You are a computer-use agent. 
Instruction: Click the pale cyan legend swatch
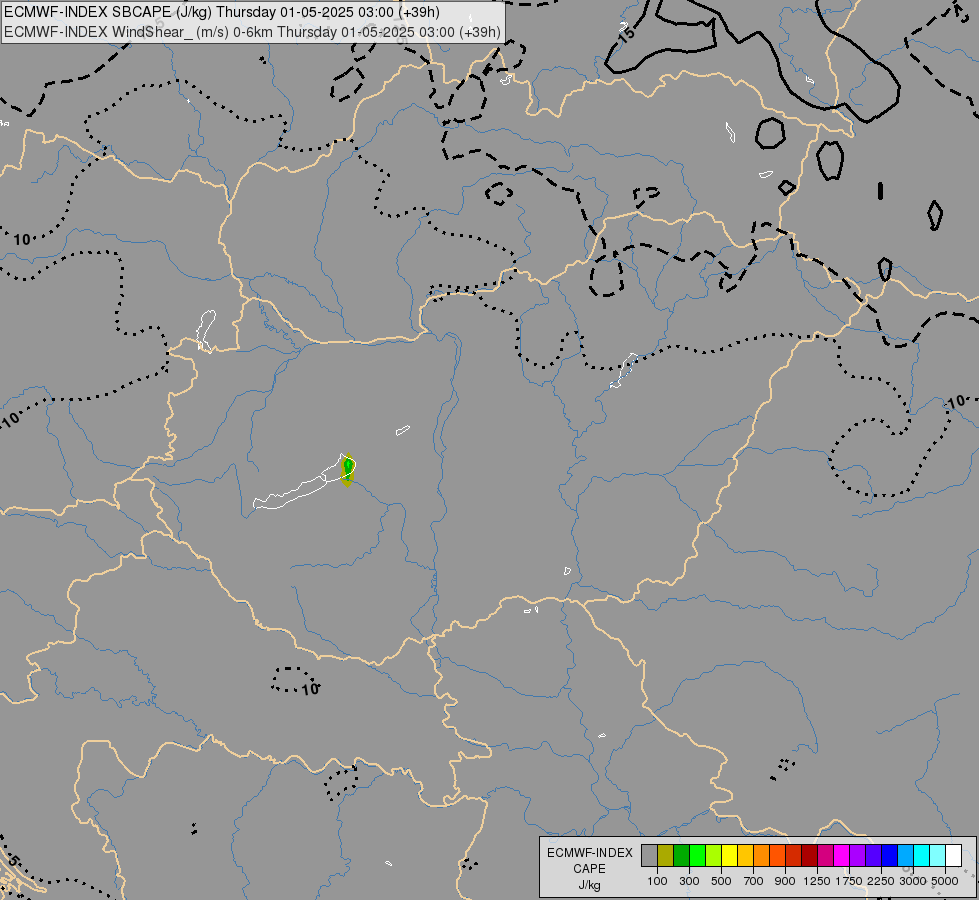point(937,856)
